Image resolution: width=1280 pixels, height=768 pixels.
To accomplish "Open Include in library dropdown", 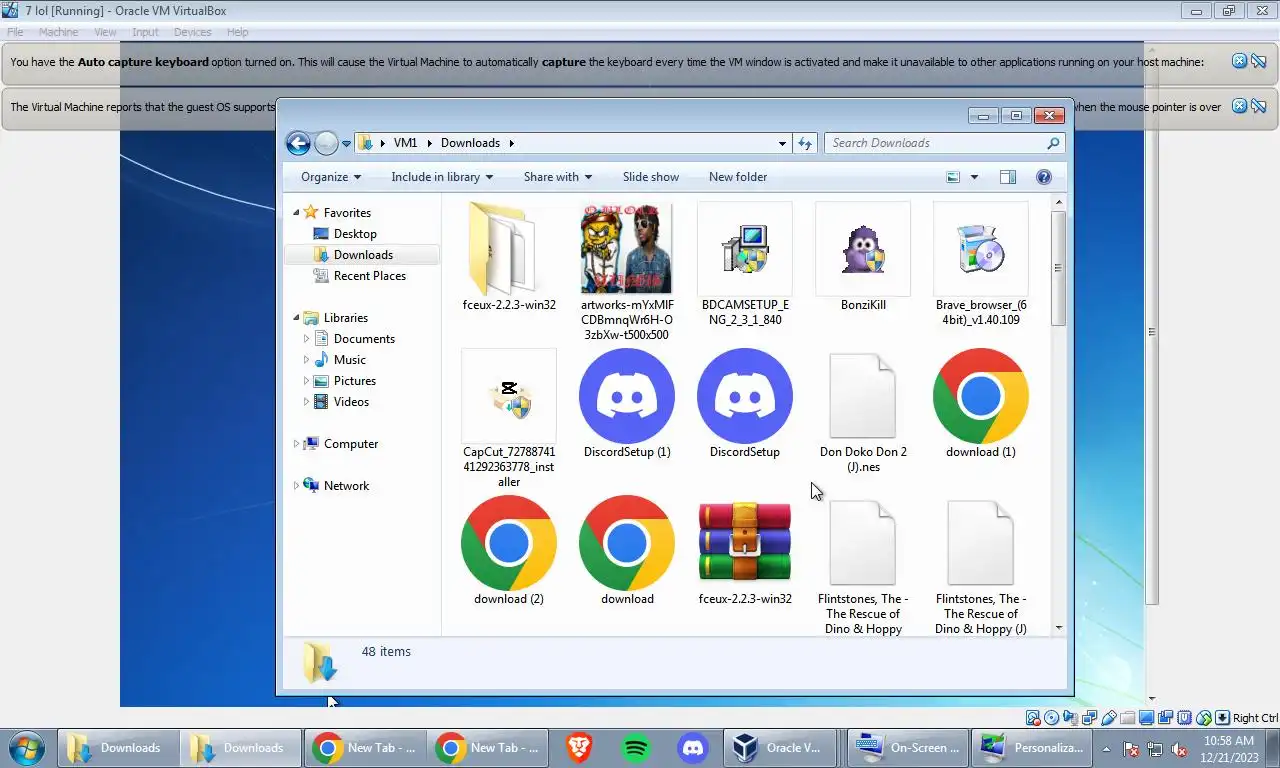I will (x=442, y=177).
